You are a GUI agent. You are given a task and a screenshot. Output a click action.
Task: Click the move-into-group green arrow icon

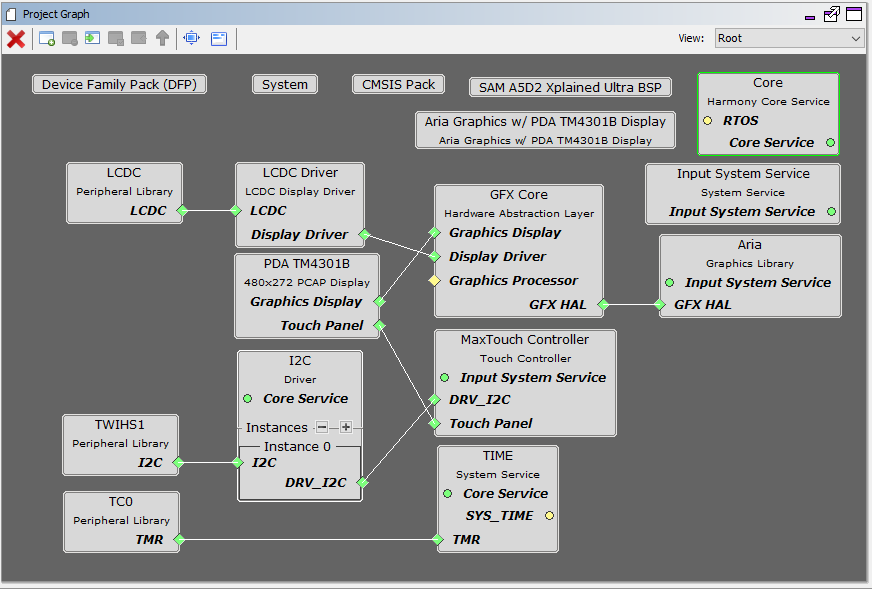92,38
